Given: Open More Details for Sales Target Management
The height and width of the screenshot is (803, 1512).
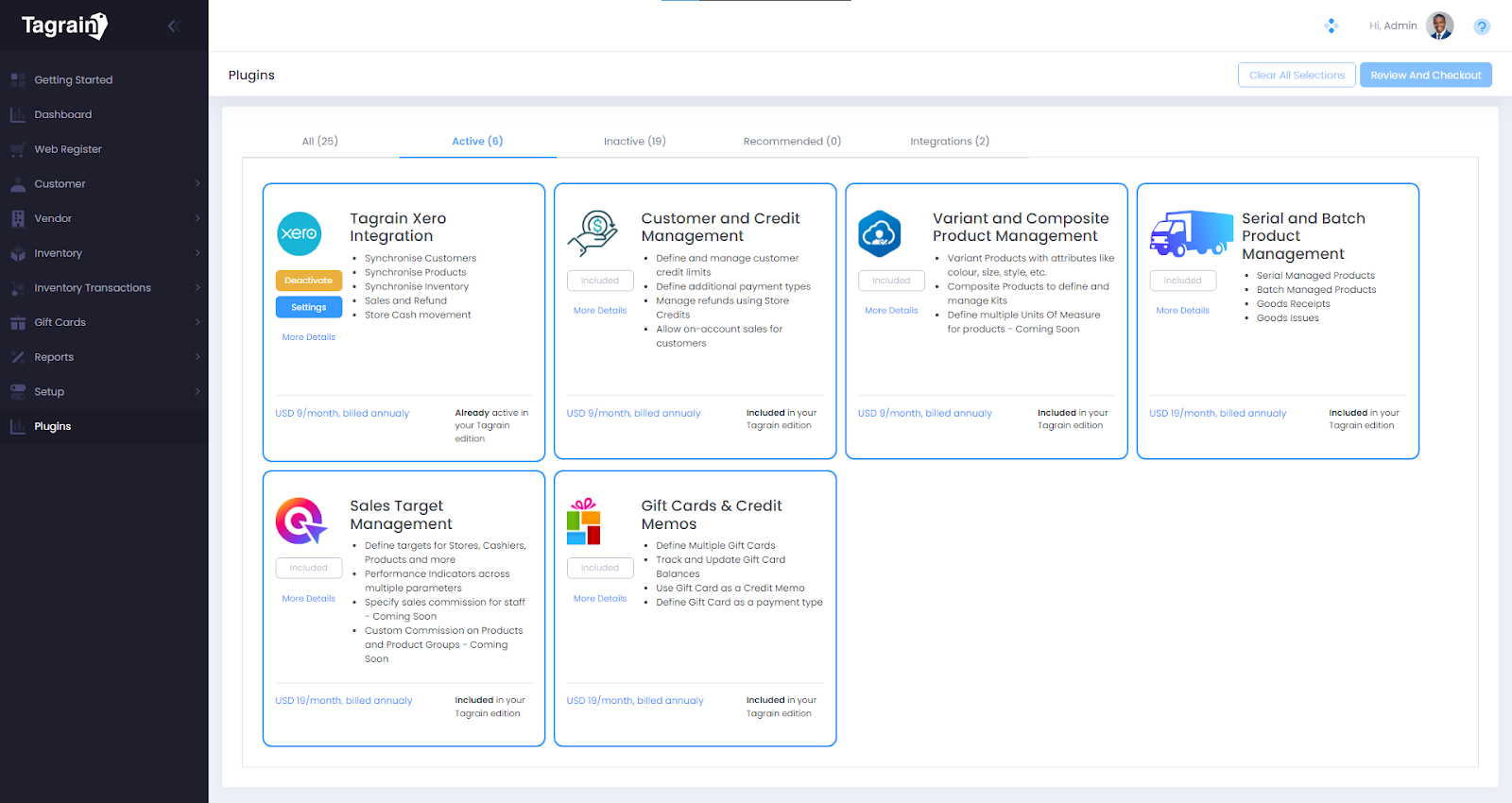Looking at the screenshot, I should pos(309,599).
